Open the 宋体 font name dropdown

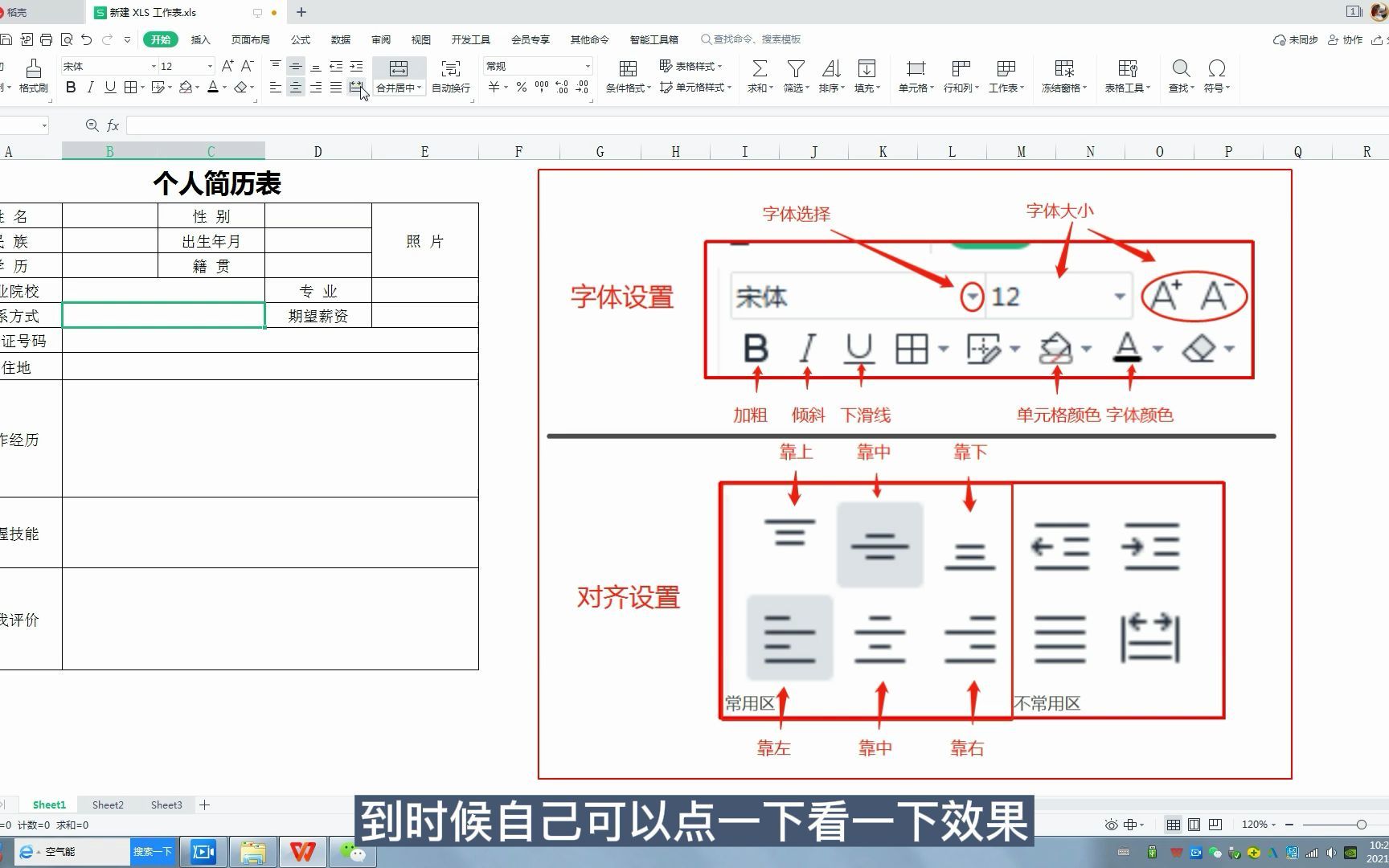click(x=154, y=67)
